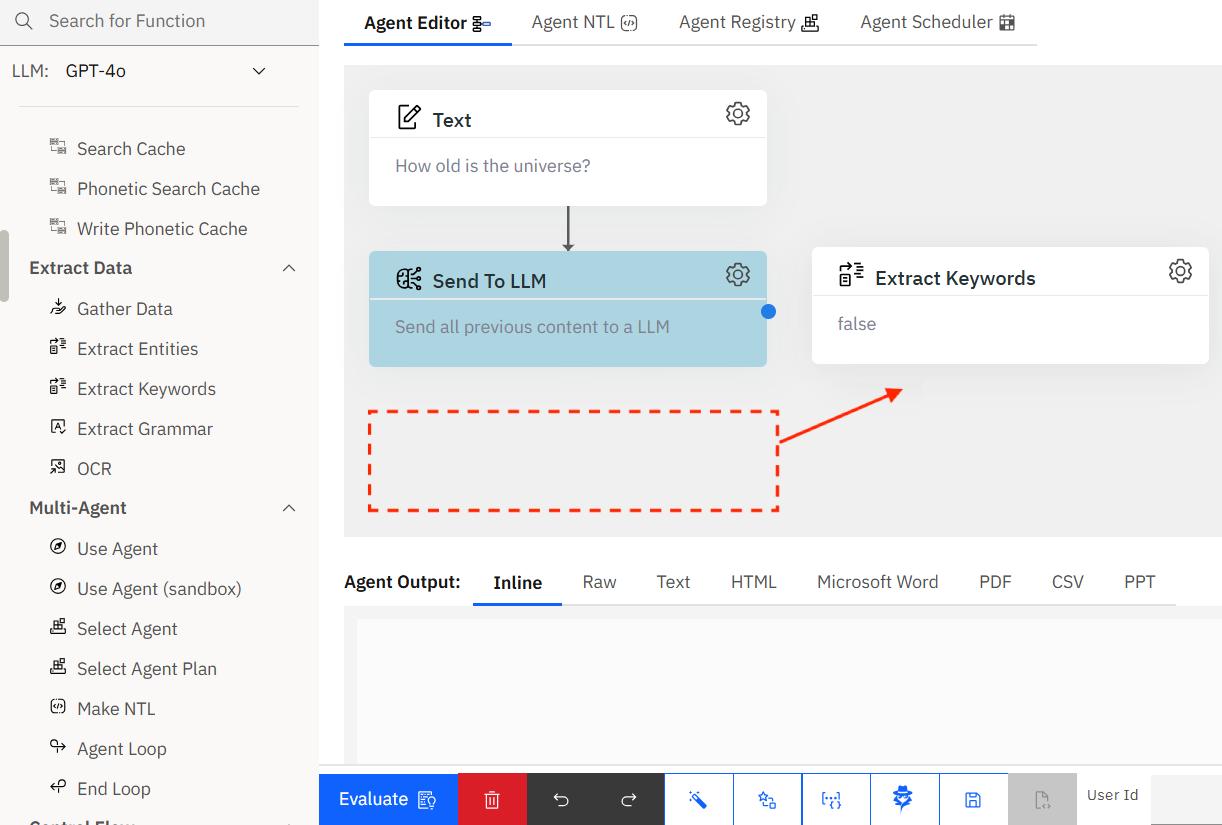Click the Evaluate button
The width and height of the screenshot is (1222, 825).
(x=388, y=799)
